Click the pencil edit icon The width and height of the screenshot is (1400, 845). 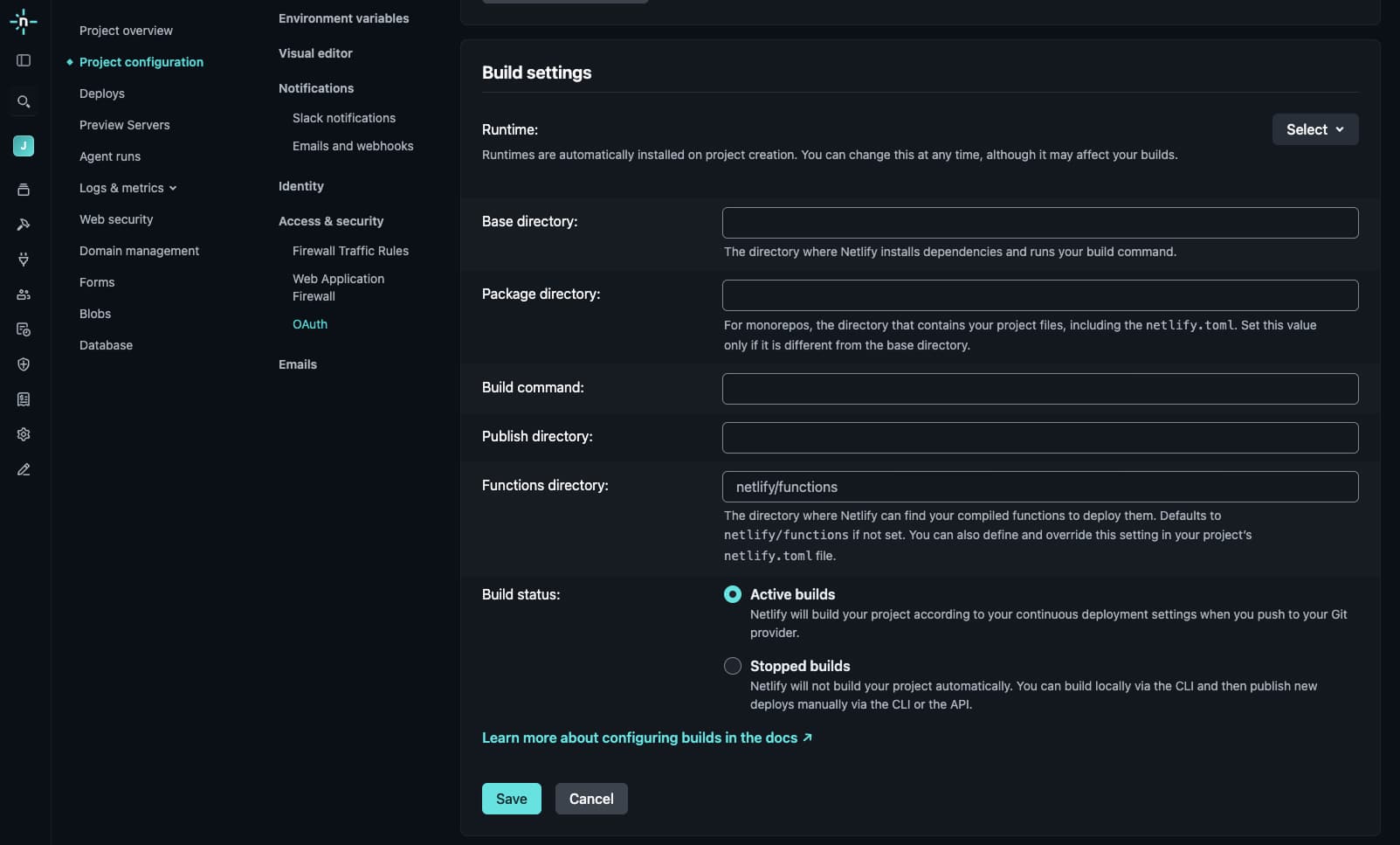tap(24, 469)
